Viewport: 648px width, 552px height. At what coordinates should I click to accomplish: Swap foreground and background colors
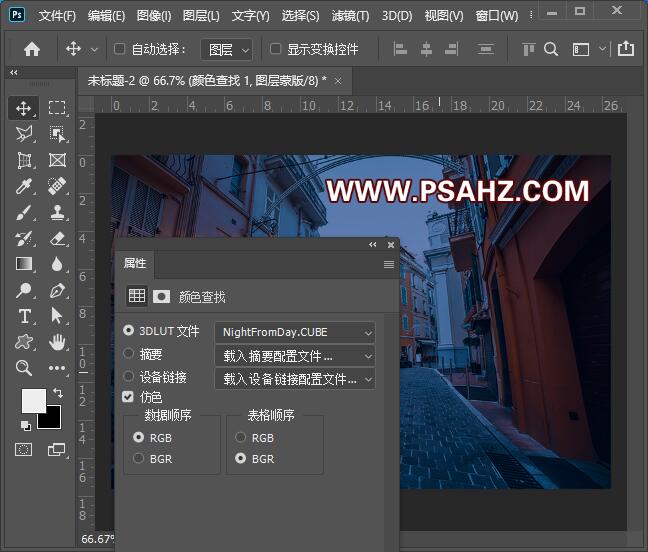click(x=58, y=393)
